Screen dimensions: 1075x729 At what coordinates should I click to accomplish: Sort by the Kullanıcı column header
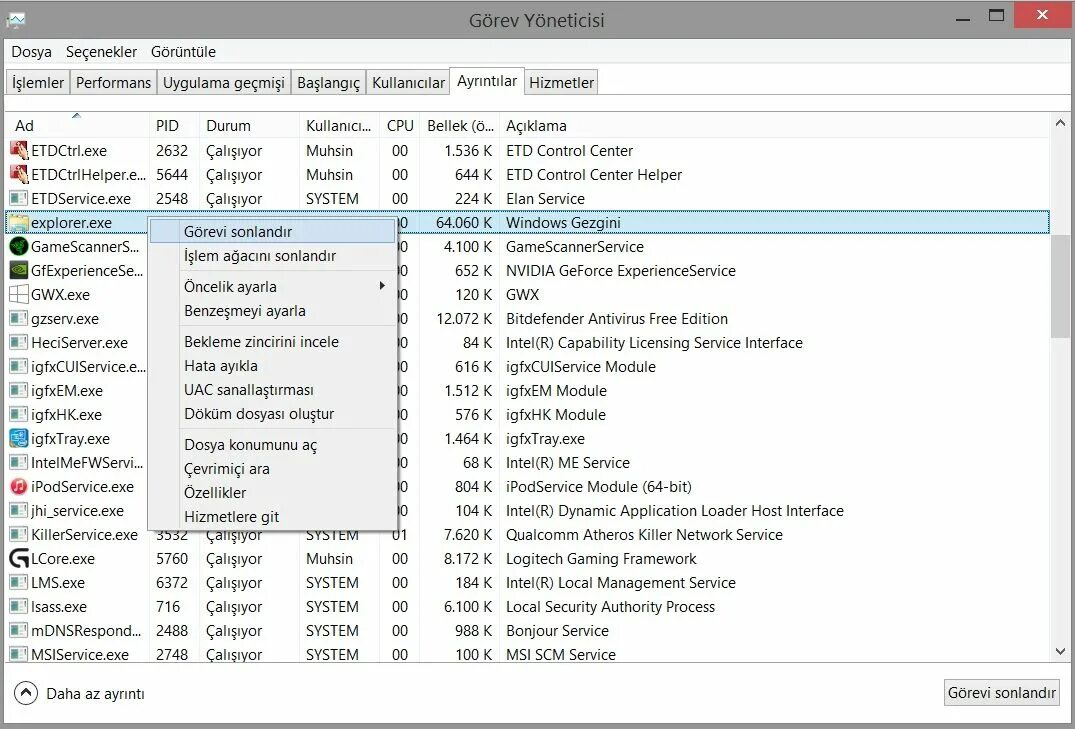click(339, 126)
